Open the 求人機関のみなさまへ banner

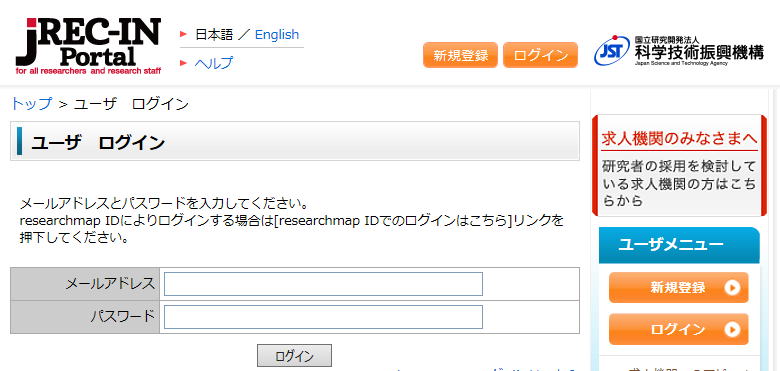680,166
